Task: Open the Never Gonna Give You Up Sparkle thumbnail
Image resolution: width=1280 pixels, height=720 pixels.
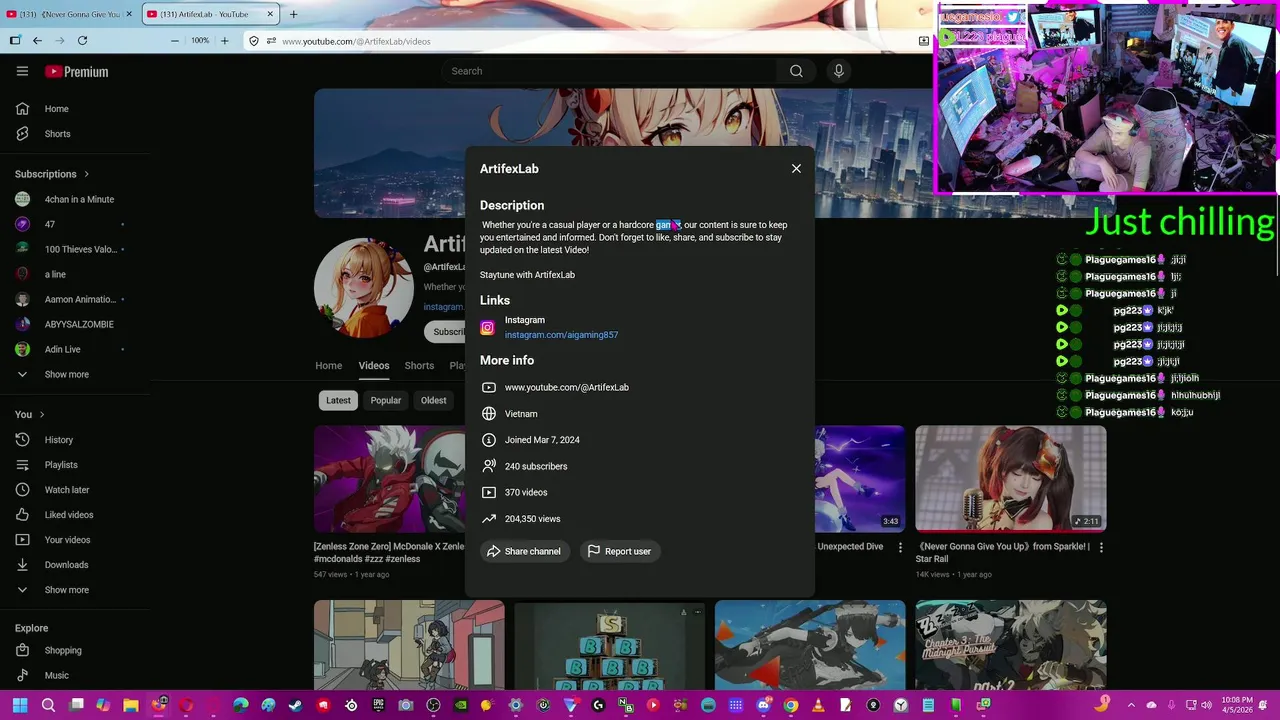Action: click(1011, 478)
